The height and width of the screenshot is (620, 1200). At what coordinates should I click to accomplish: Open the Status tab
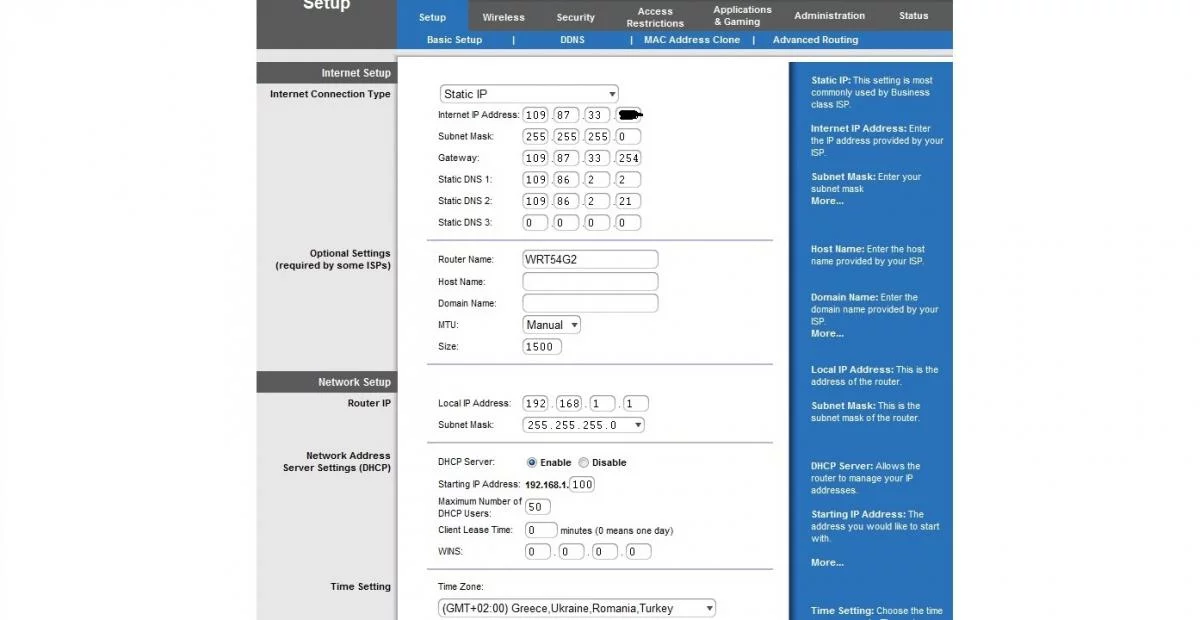[x=913, y=16]
